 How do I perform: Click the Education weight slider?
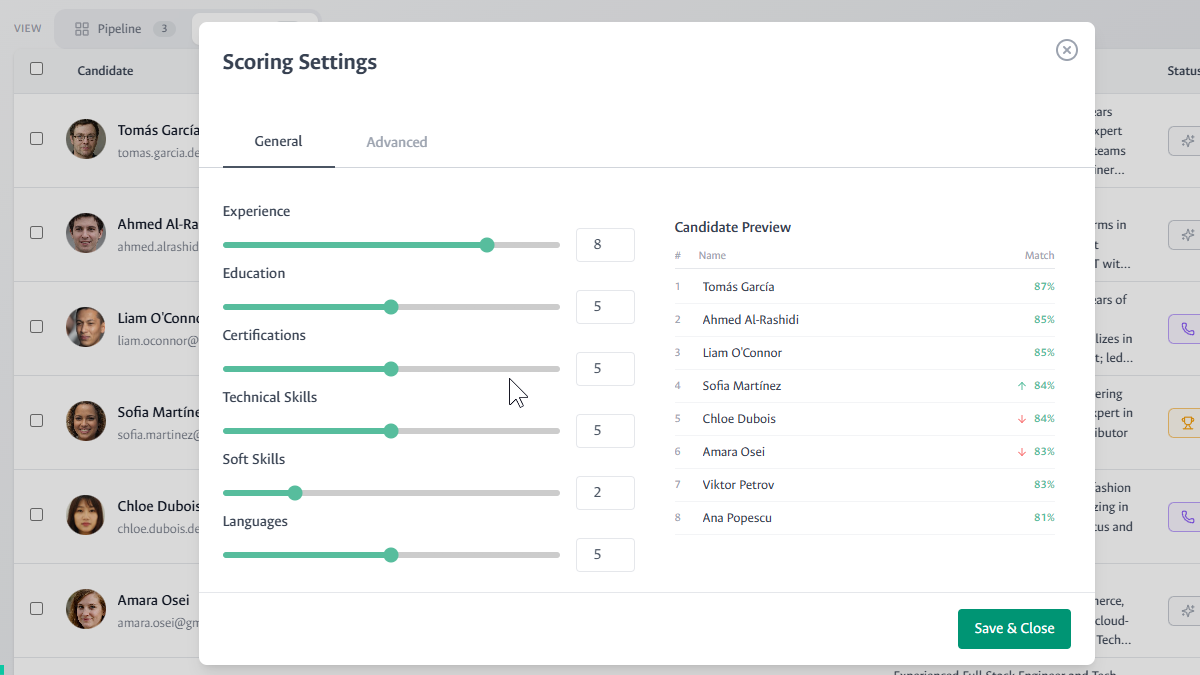391,307
